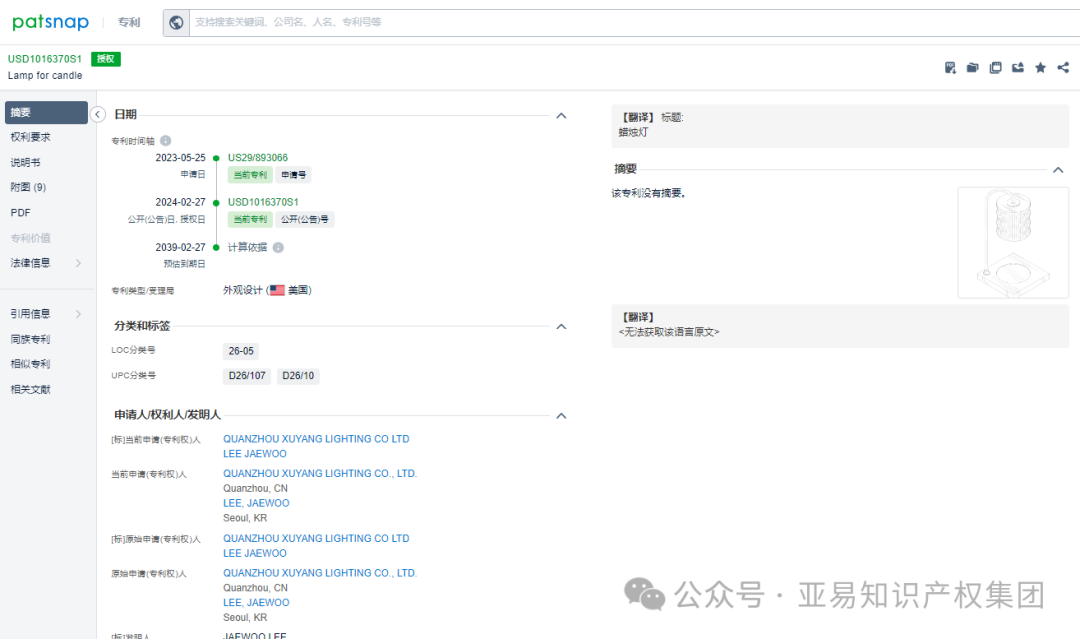Image resolution: width=1080 pixels, height=639 pixels.
Task: Click the patsnap logo
Action: (50, 22)
